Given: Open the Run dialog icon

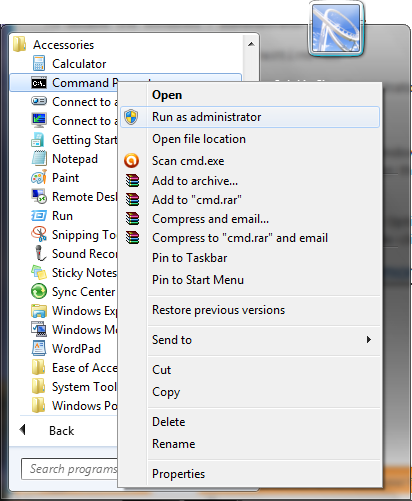Looking at the screenshot, I should [x=39, y=216].
